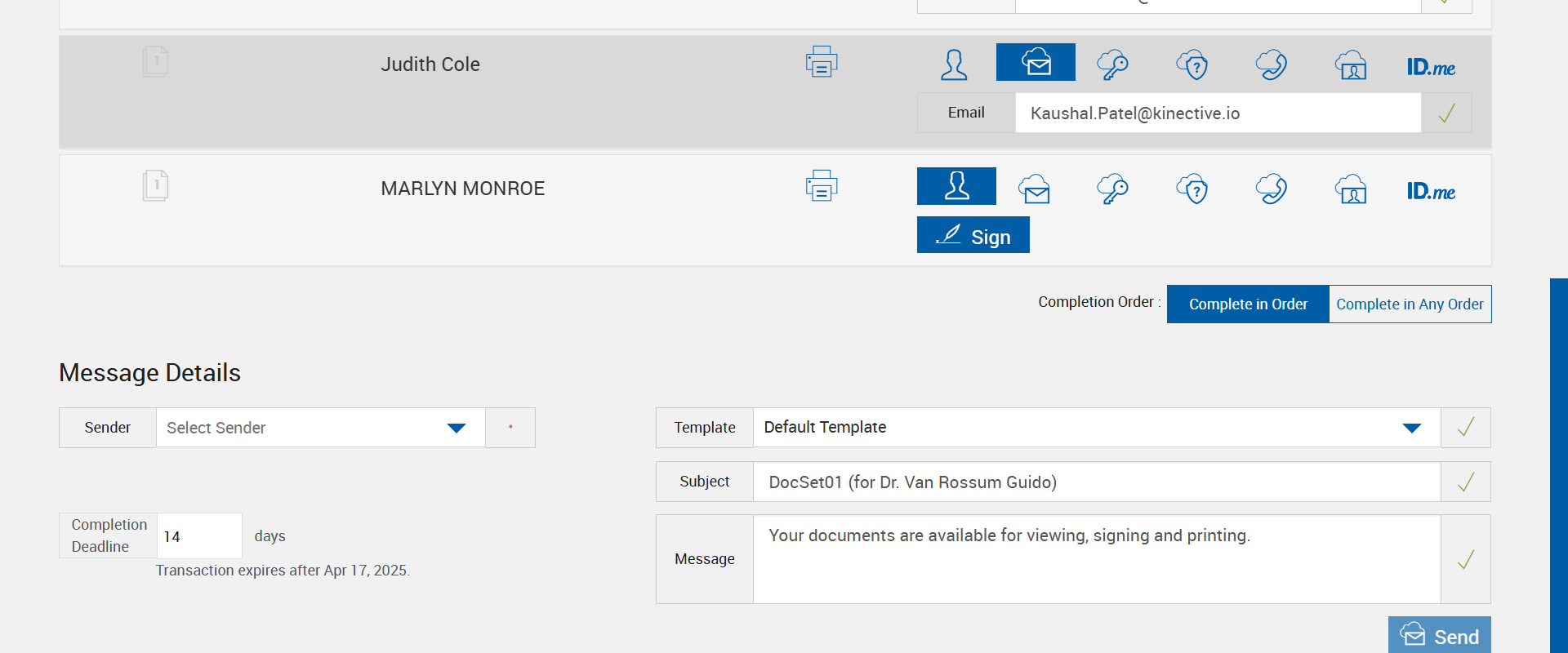Screen dimensions: 1568x653
Task: Select email authentication for MARLYN MONROE
Action: click(x=1034, y=189)
